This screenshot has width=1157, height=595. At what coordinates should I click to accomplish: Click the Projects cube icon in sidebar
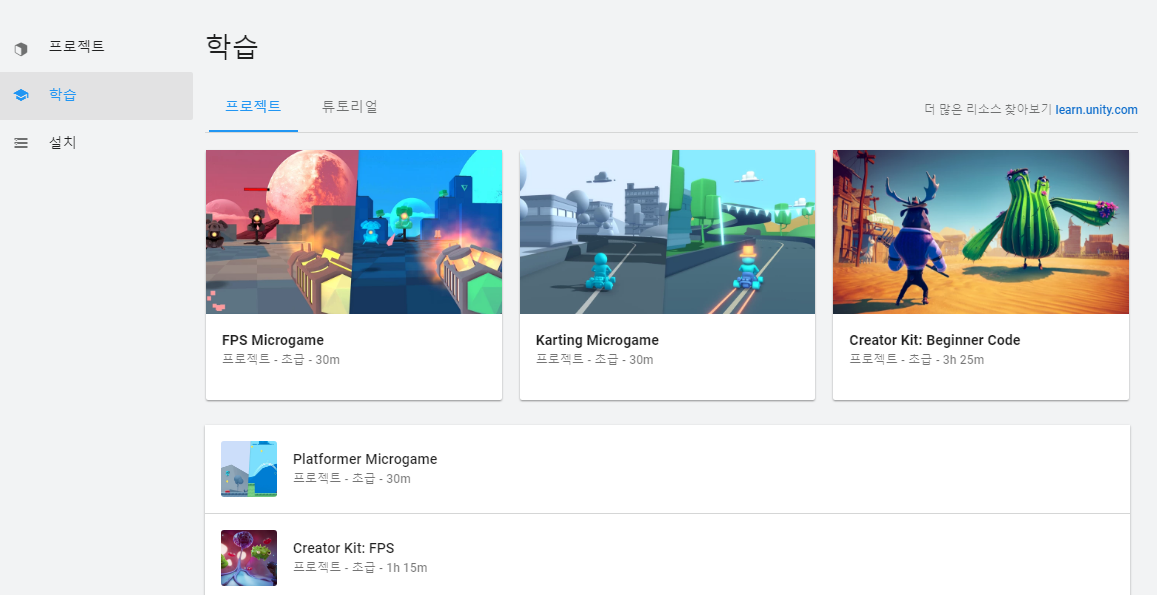click(x=21, y=49)
